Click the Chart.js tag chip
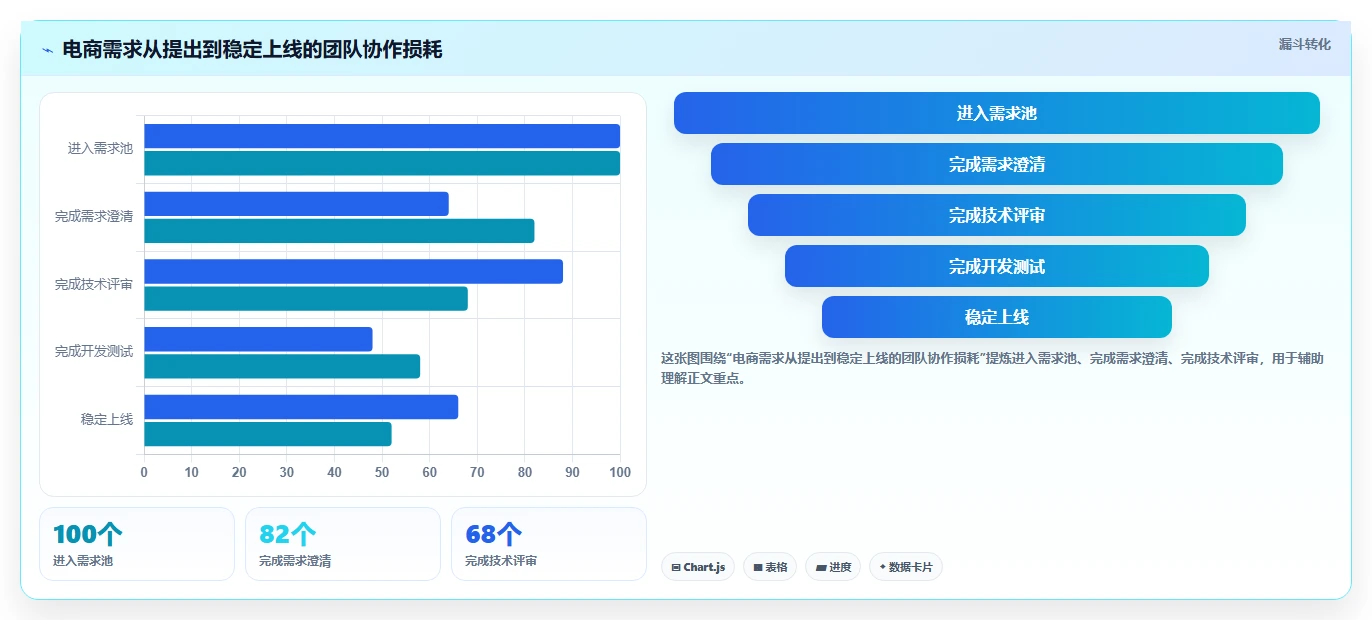This screenshot has width=1372, height=620. (x=698, y=567)
